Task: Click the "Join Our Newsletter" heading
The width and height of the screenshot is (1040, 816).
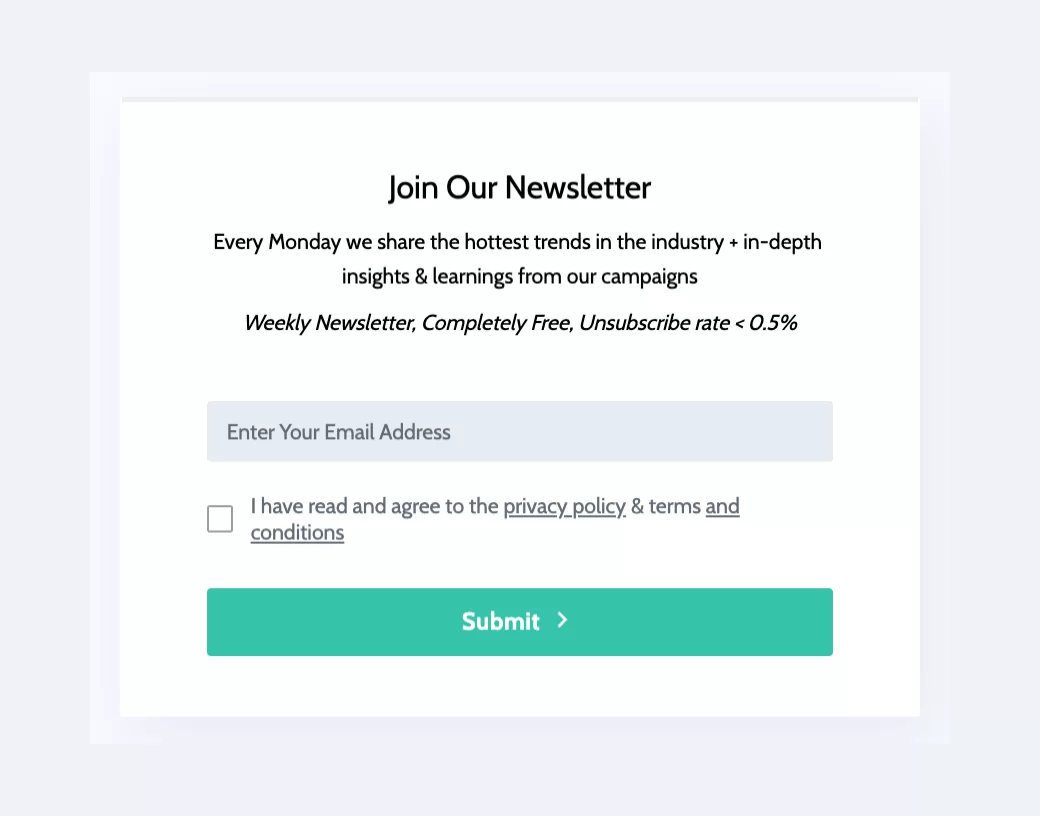Action: [519, 187]
